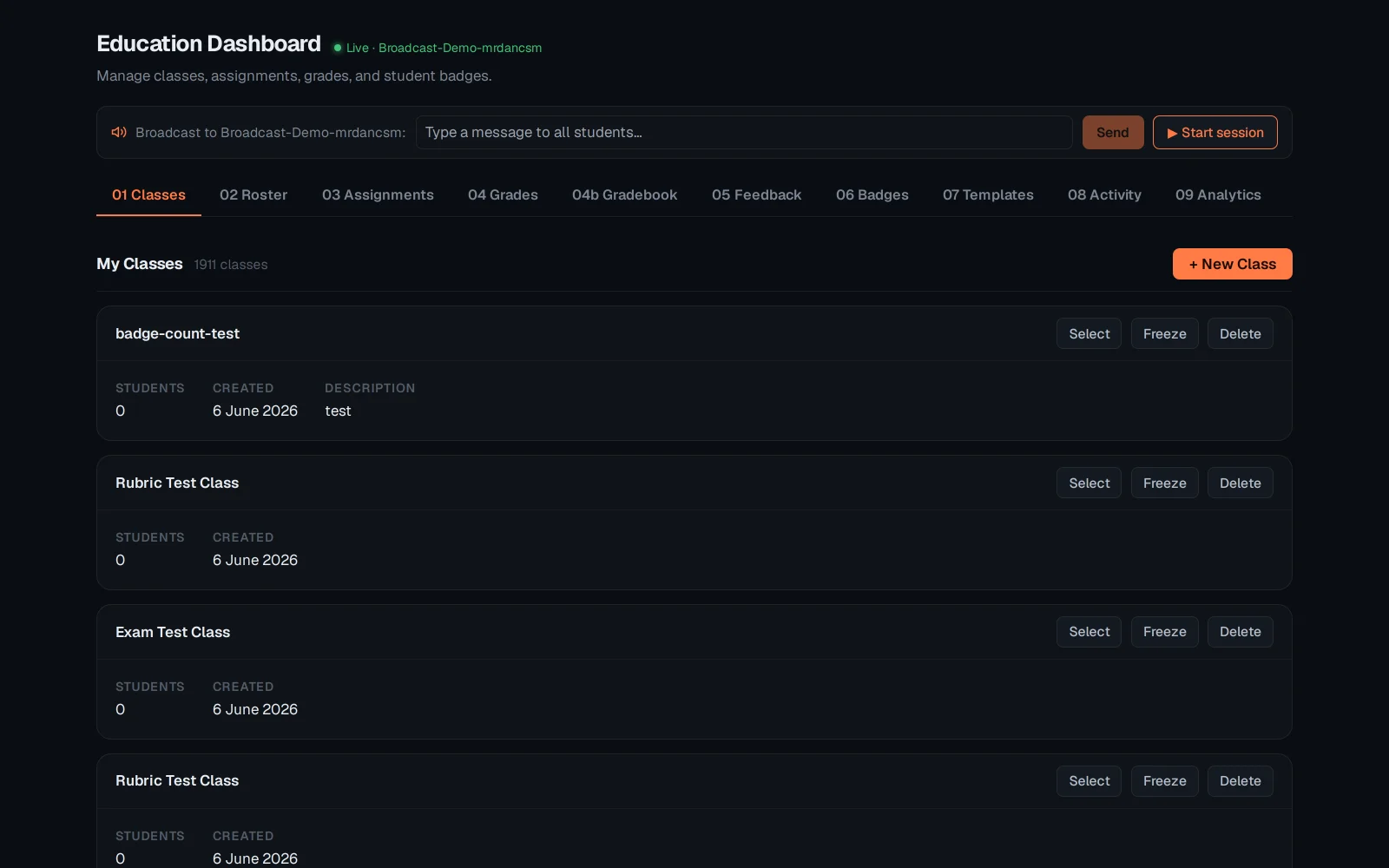This screenshot has height=868, width=1389.
Task: Delete the Exam Test Class
Action: pyautogui.click(x=1240, y=632)
